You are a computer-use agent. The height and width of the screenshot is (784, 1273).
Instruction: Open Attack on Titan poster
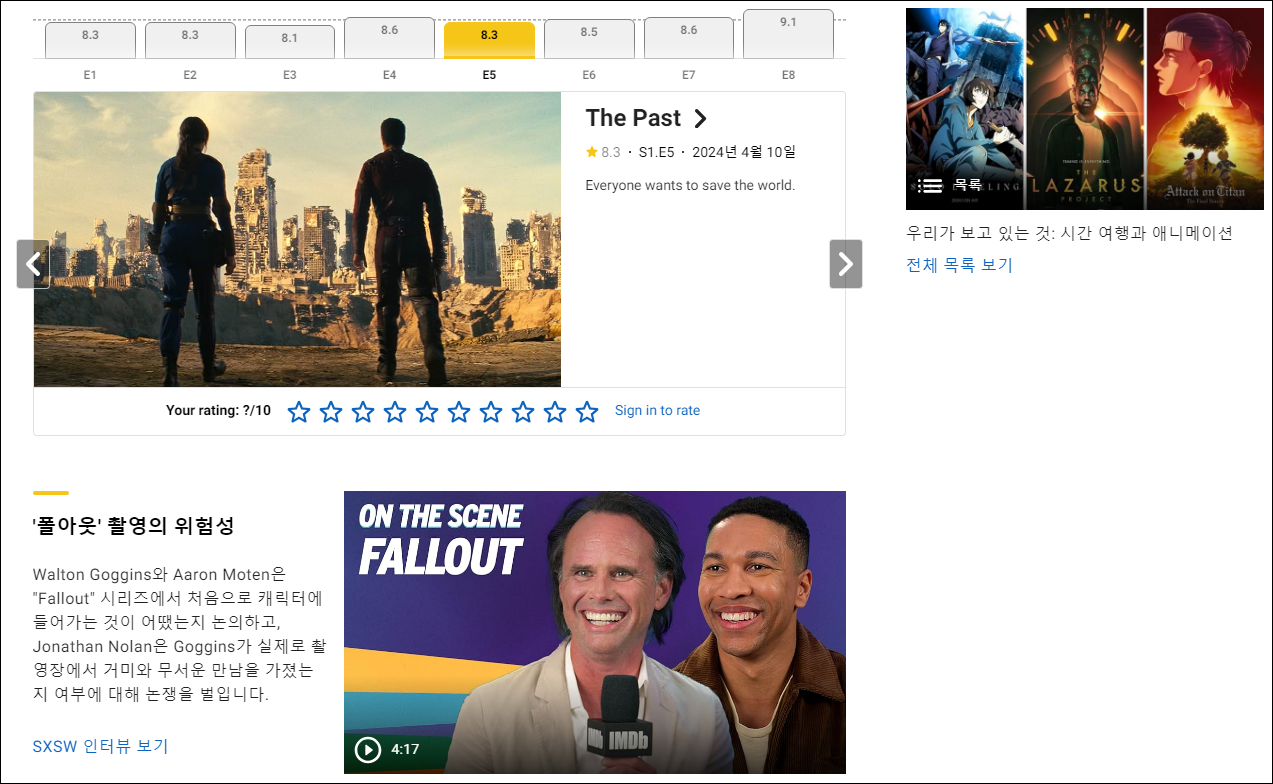(x=1205, y=109)
